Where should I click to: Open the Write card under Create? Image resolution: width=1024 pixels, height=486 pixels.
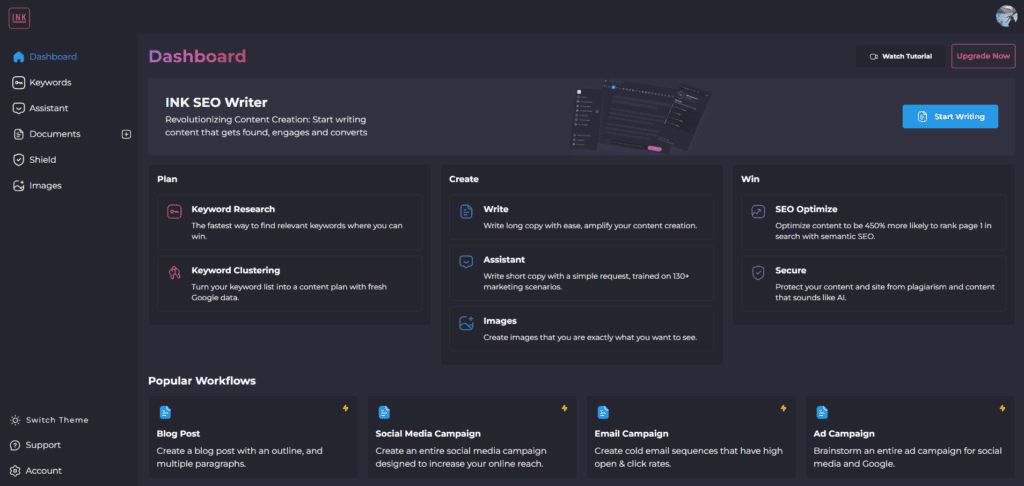581,217
